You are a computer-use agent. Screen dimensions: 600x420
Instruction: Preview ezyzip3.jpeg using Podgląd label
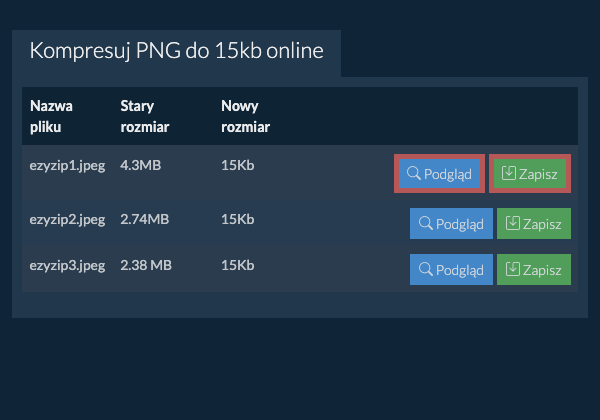click(x=460, y=270)
